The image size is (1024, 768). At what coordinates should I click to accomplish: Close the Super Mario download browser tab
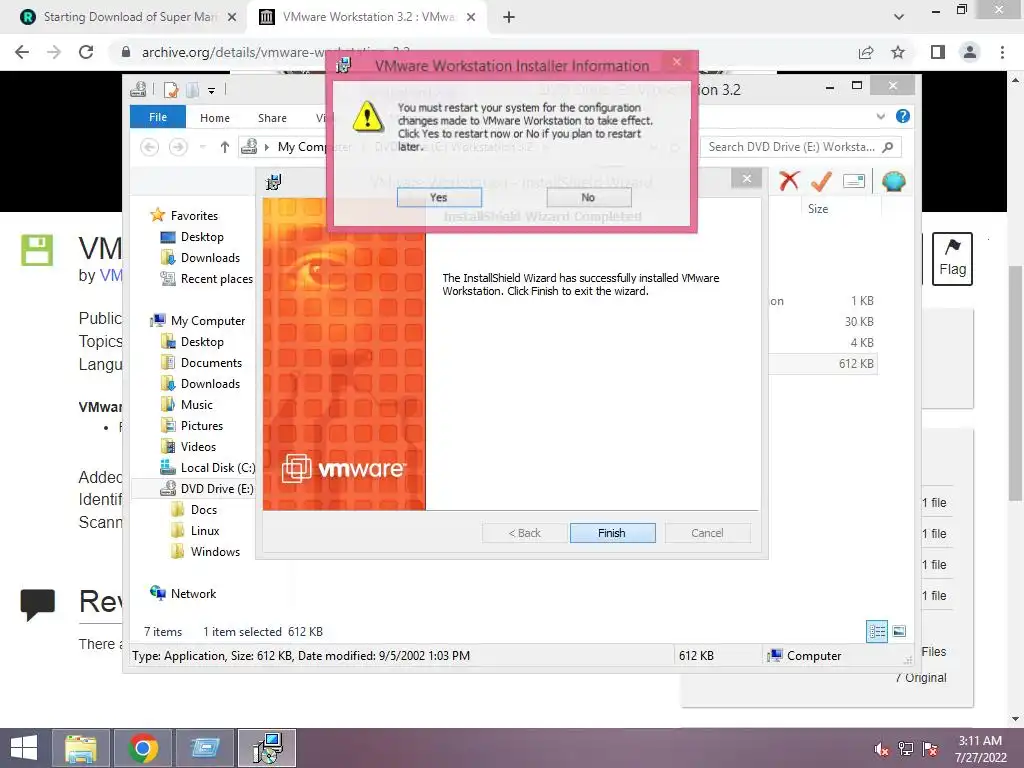[231, 18]
